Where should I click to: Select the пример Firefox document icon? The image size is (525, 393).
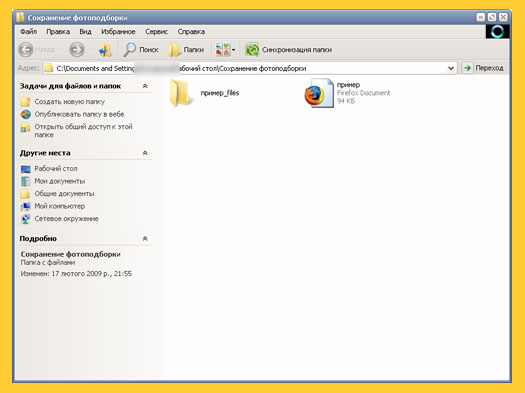(x=319, y=93)
